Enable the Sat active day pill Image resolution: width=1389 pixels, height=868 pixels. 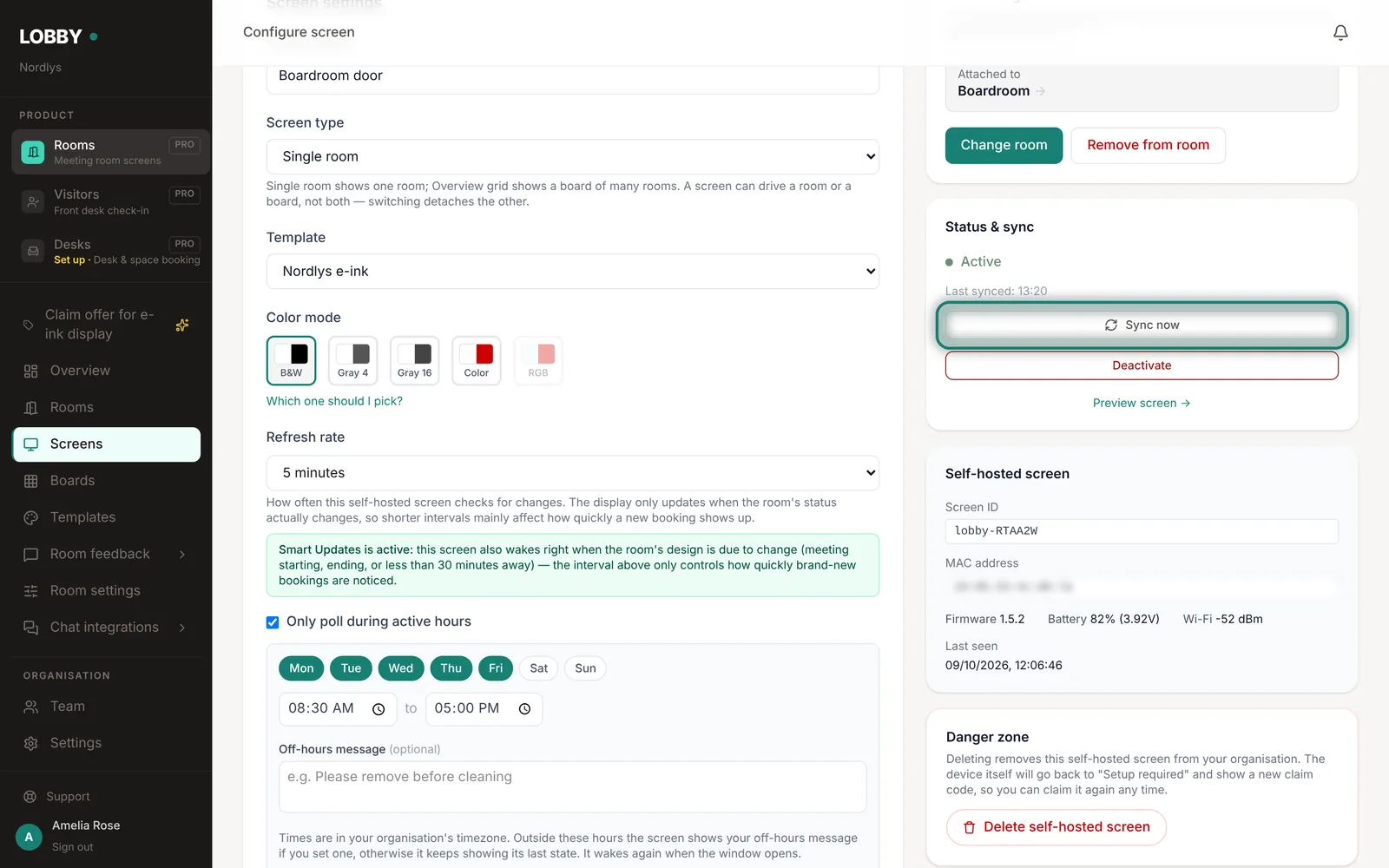click(539, 668)
